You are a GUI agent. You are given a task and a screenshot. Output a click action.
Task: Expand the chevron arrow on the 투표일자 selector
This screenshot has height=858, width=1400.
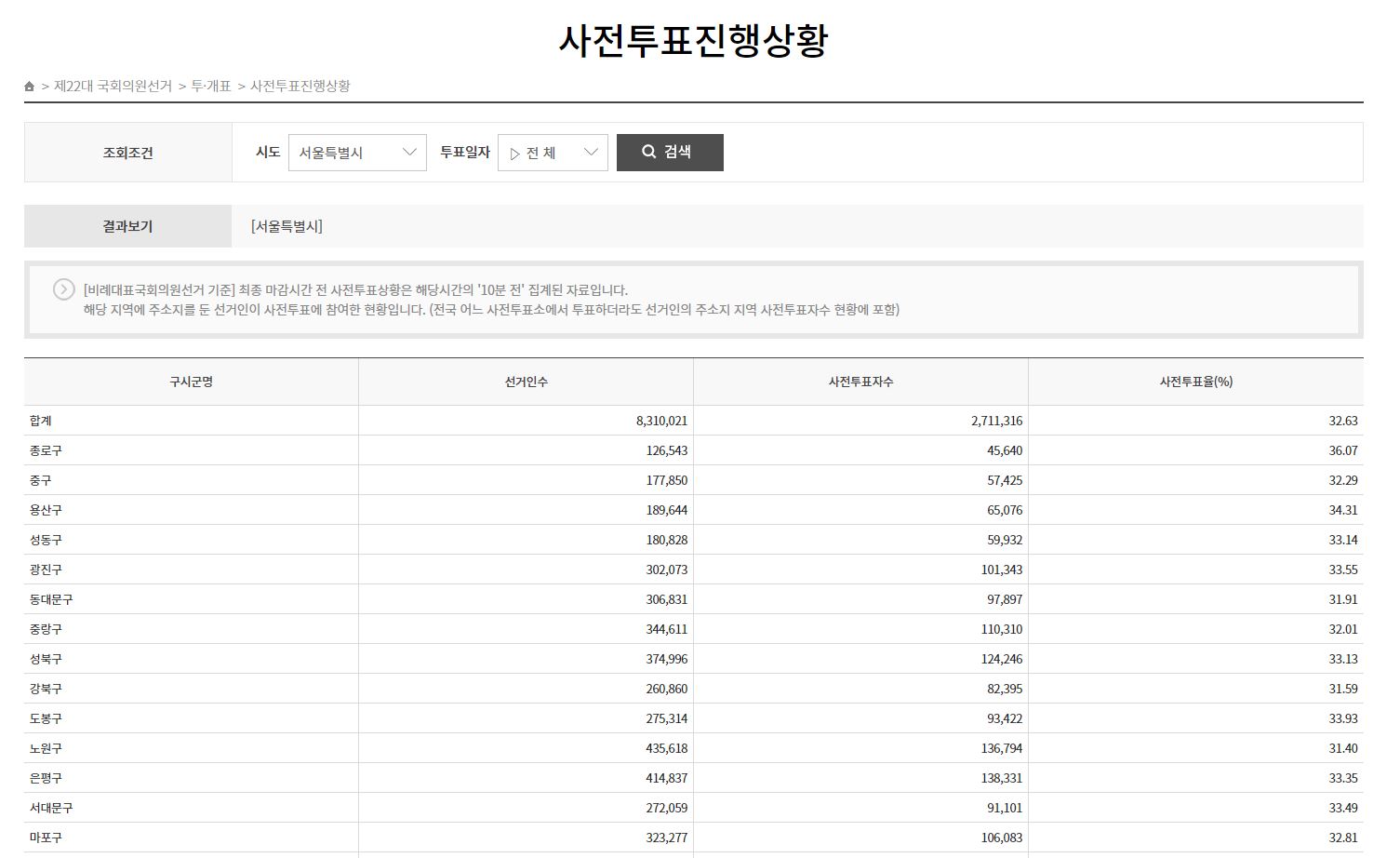(x=590, y=152)
